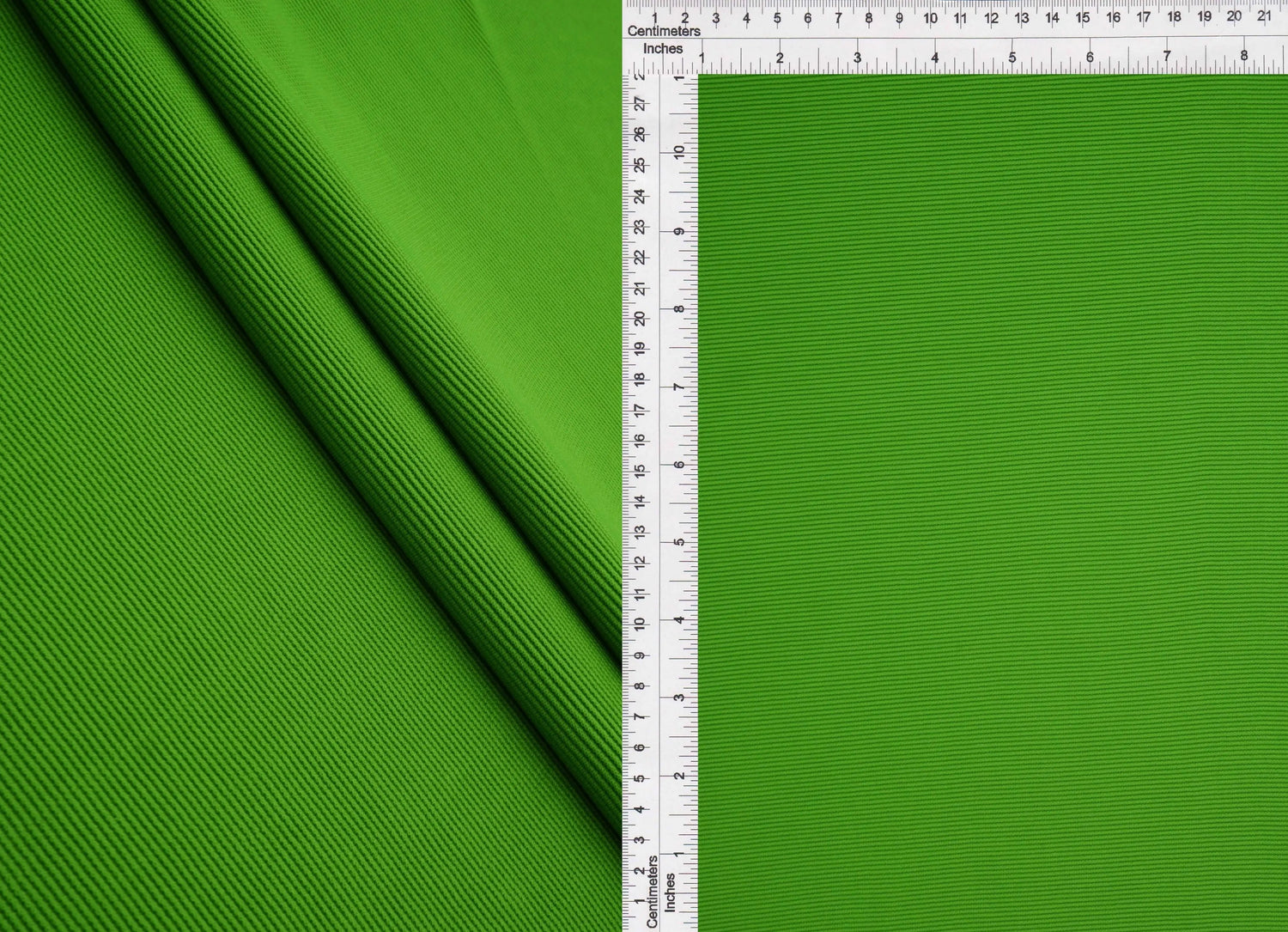Click the 'Inches' label on top ruler
1288x932 pixels.
(663, 49)
